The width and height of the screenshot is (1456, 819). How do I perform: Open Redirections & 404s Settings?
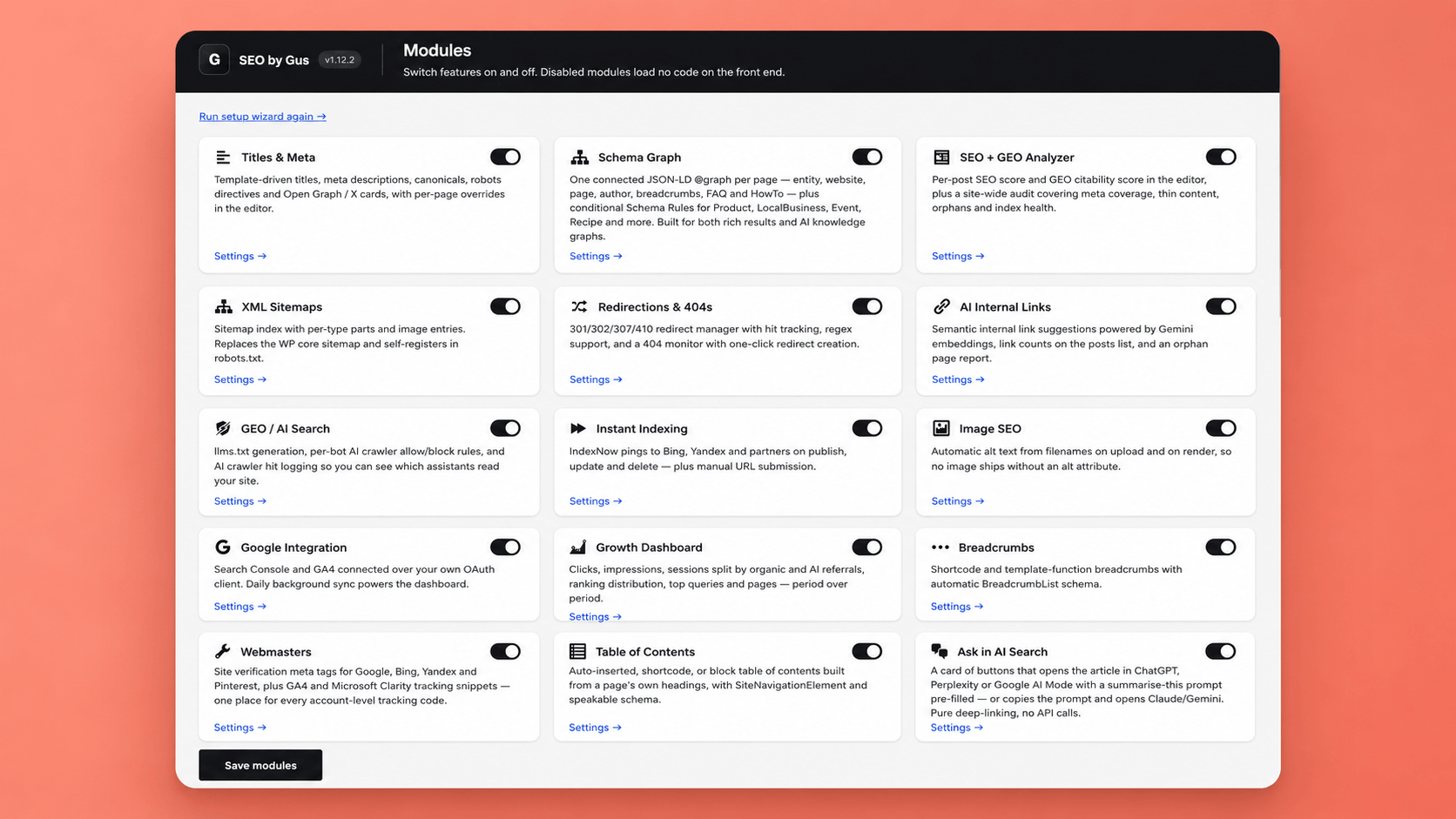(596, 379)
